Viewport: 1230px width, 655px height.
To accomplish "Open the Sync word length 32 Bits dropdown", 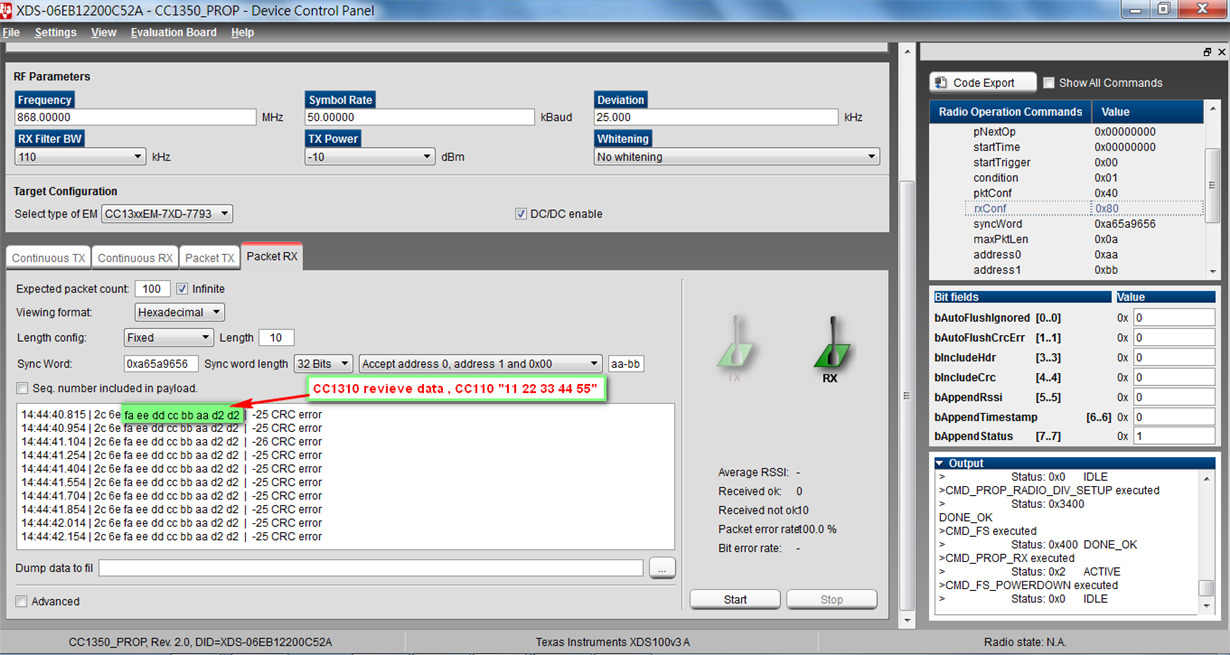I will pyautogui.click(x=324, y=364).
